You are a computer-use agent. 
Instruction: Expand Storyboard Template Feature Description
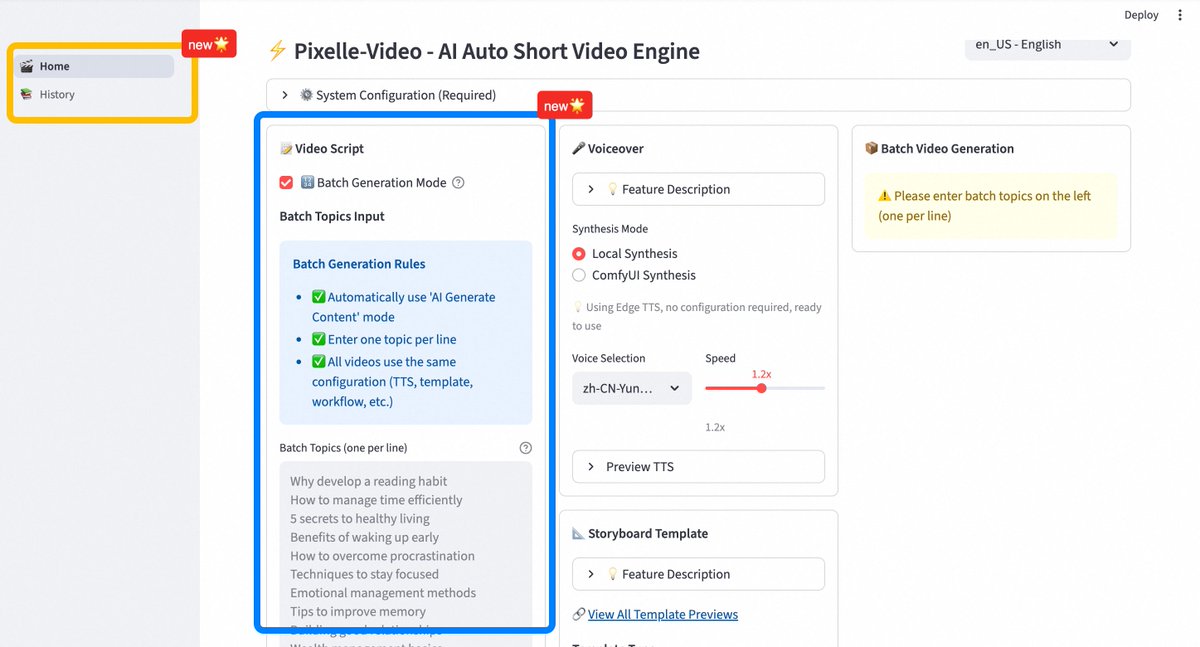(698, 574)
